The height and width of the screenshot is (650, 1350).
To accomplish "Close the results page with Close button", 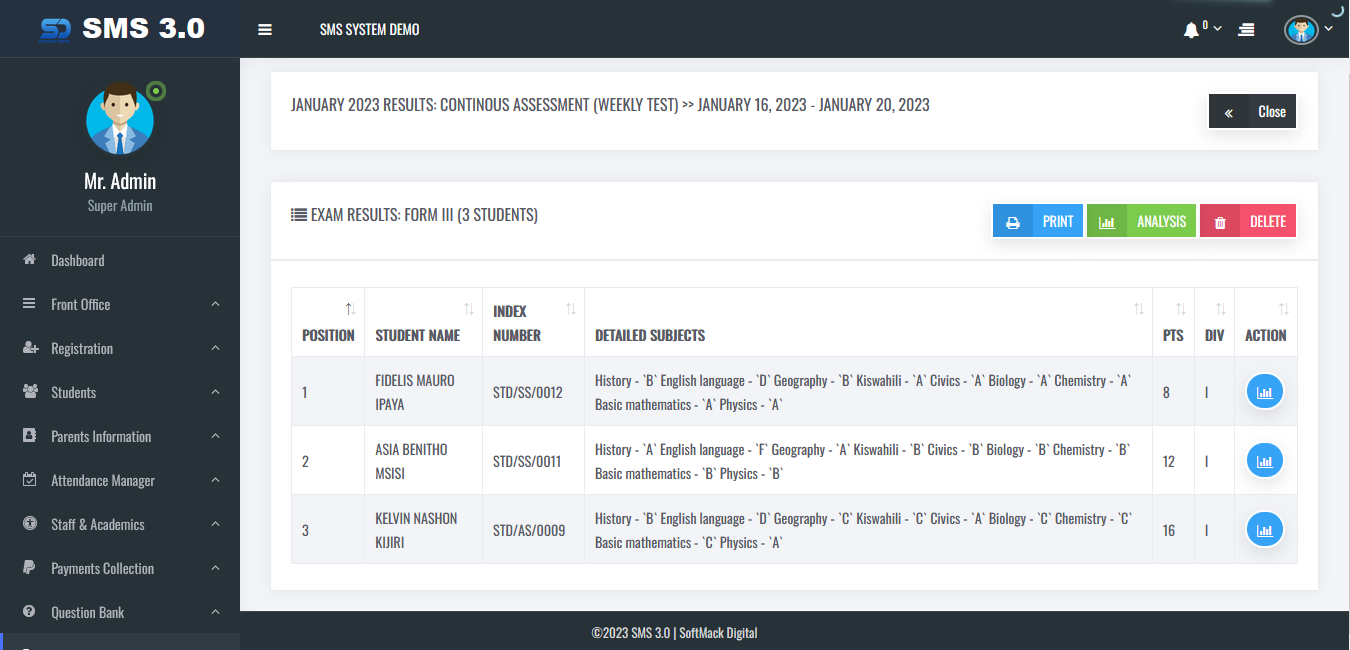I will click(1253, 112).
